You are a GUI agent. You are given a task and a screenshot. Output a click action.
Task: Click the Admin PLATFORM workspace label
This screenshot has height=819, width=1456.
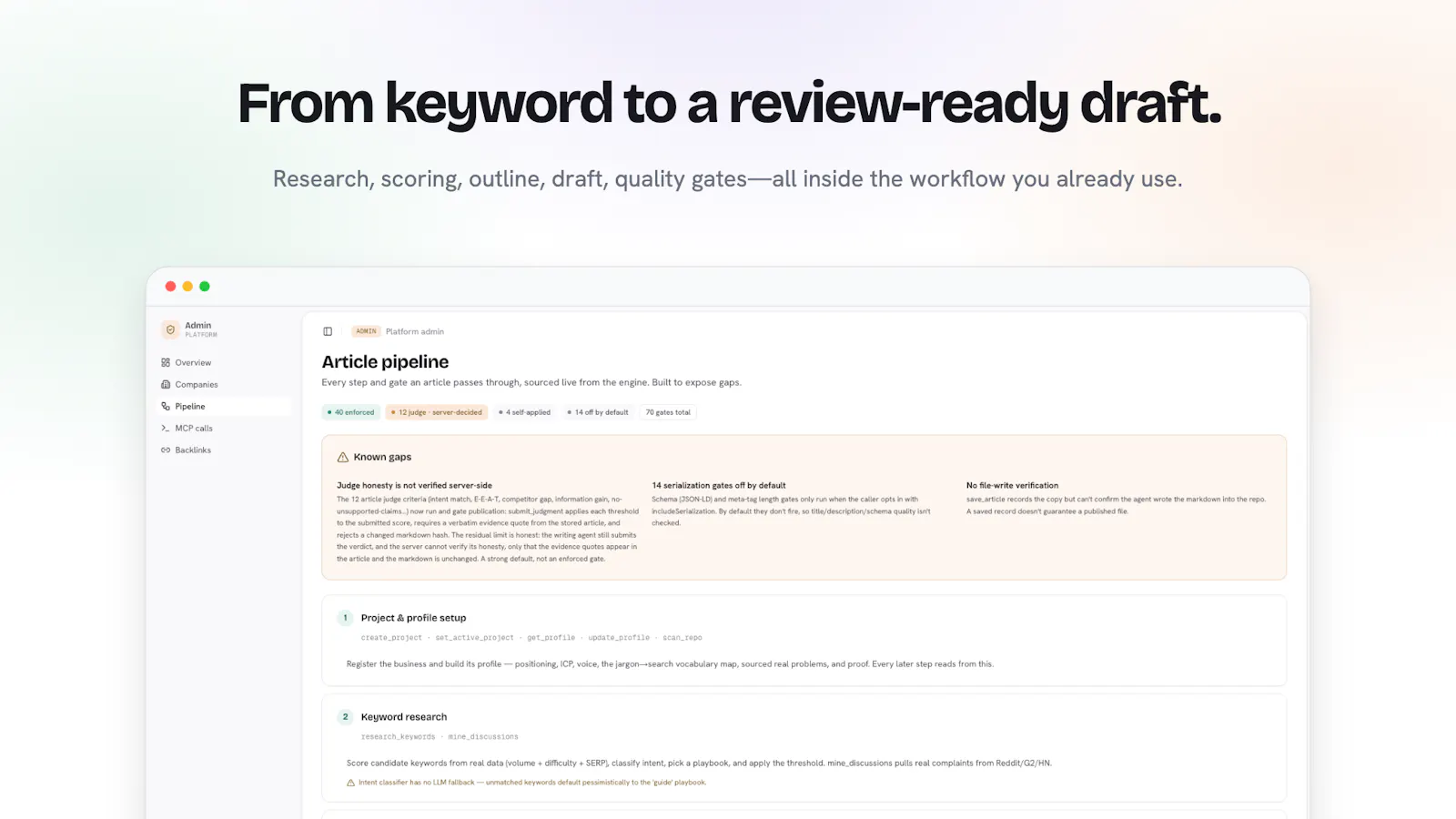click(201, 329)
